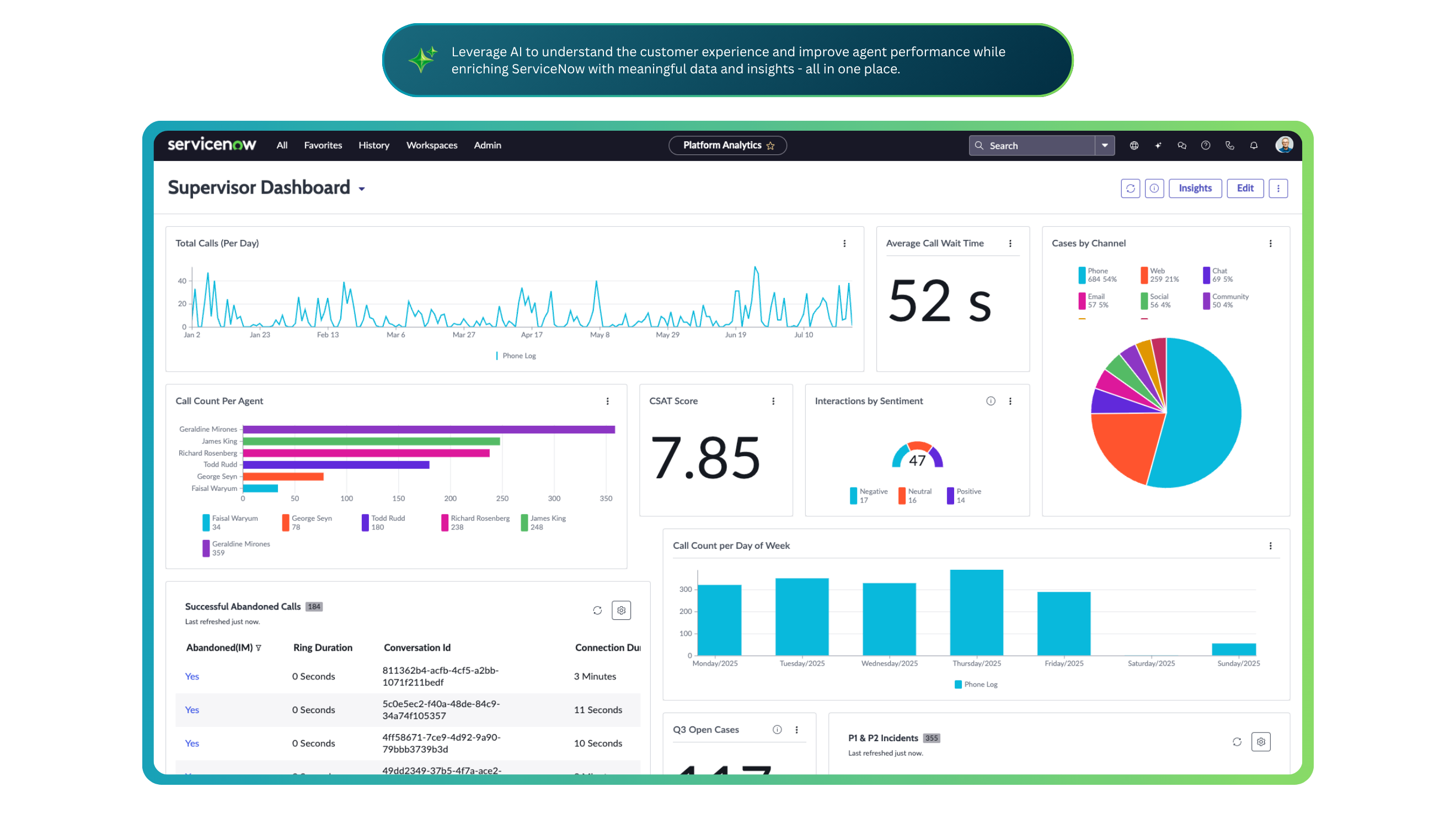Viewport: 1456px width, 819px height.
Task: Open the phone icon in the header
Action: [1230, 145]
